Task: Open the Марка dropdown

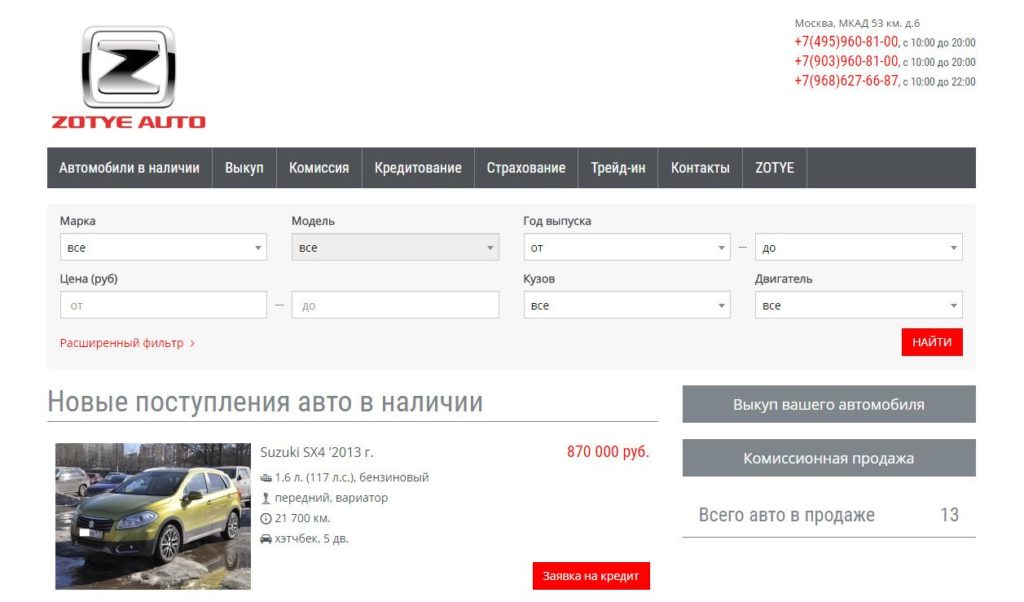Action: point(163,247)
